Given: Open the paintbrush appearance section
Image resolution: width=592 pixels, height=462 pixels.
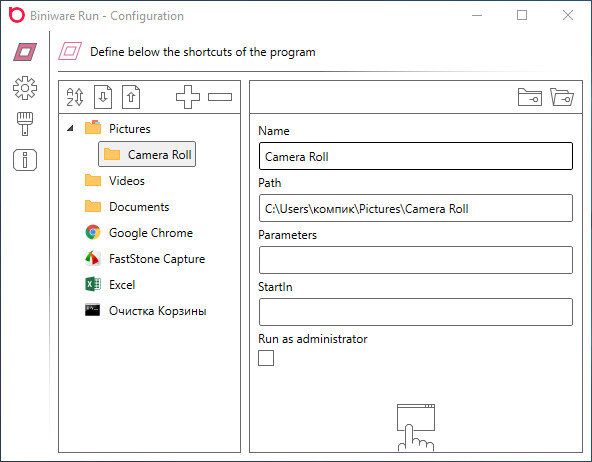Looking at the screenshot, I should coord(25,124).
